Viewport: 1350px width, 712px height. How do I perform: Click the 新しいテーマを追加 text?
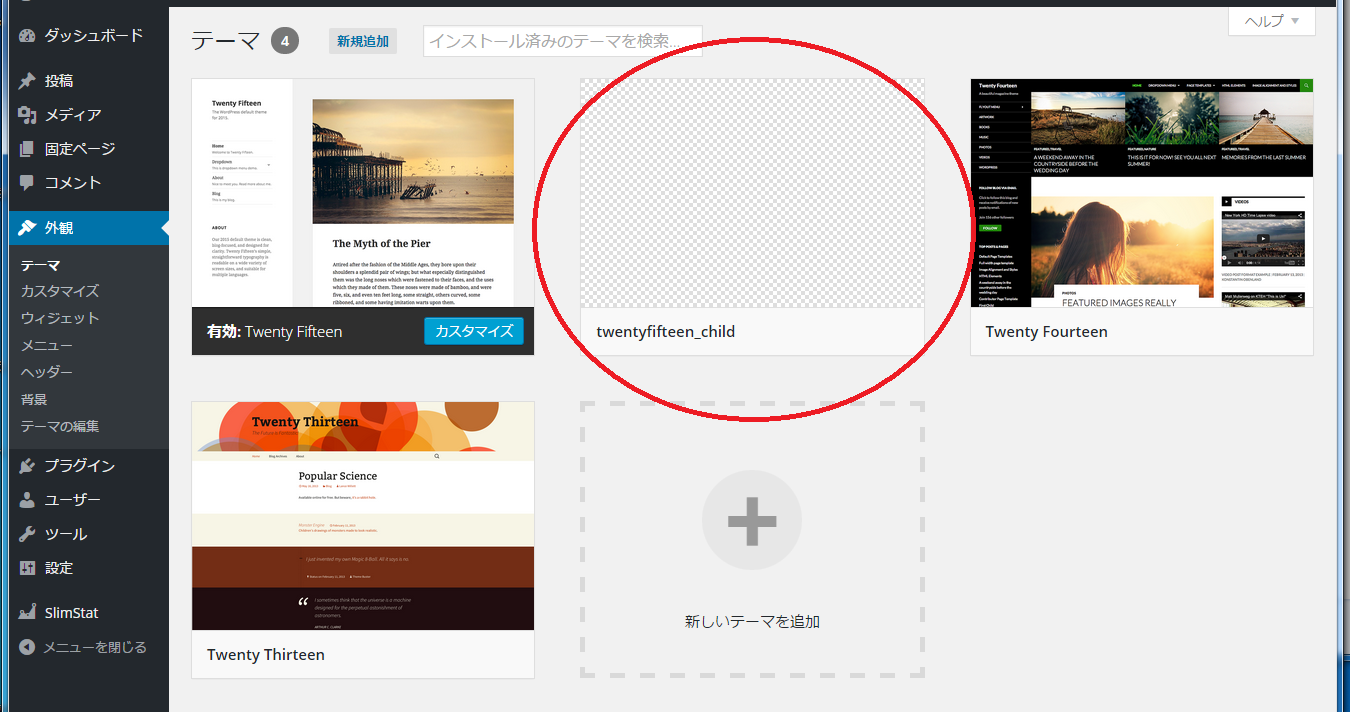(x=752, y=622)
